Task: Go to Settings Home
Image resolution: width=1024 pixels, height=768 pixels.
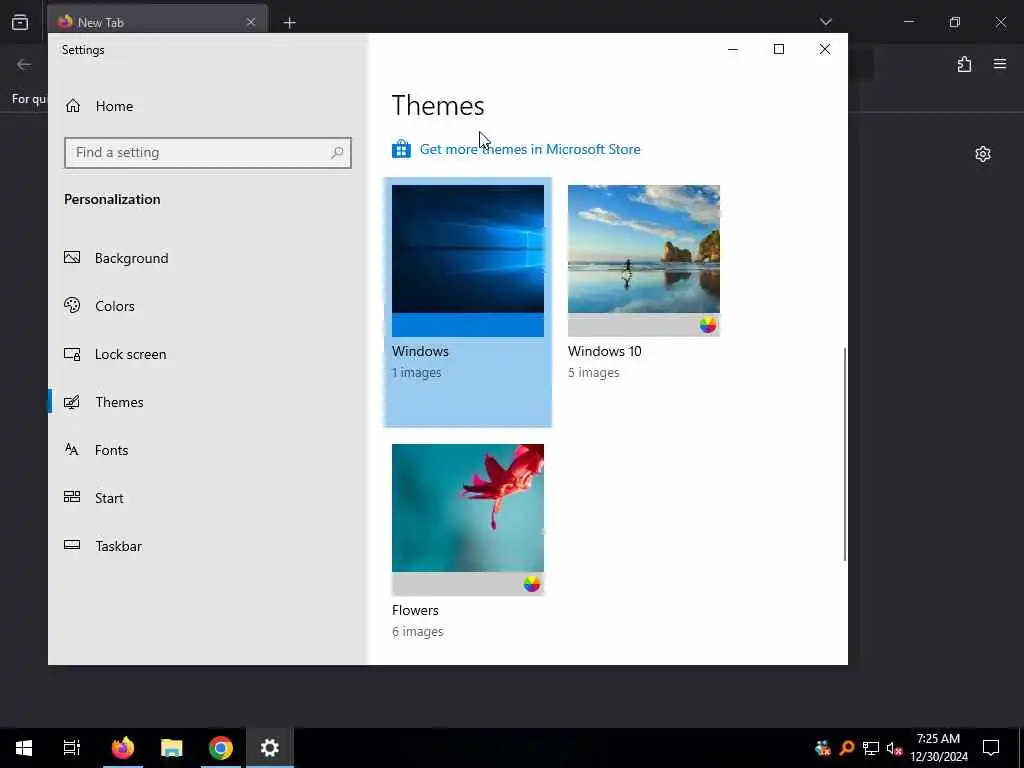Action: (99, 106)
